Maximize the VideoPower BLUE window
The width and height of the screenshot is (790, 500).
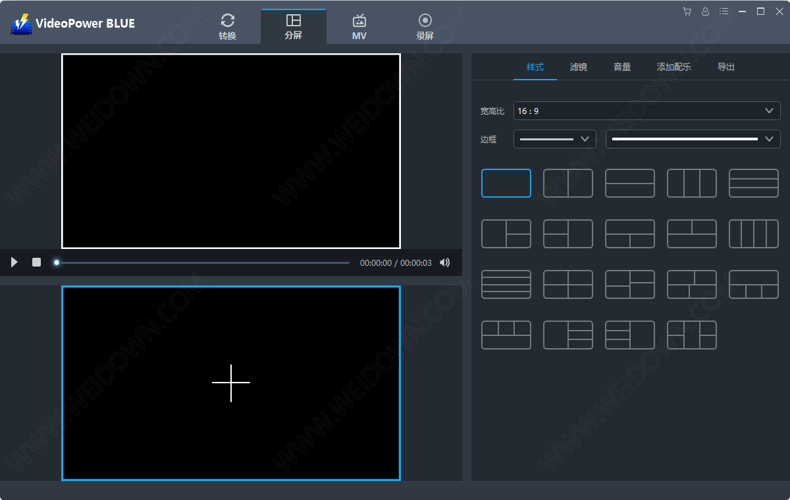(761, 12)
